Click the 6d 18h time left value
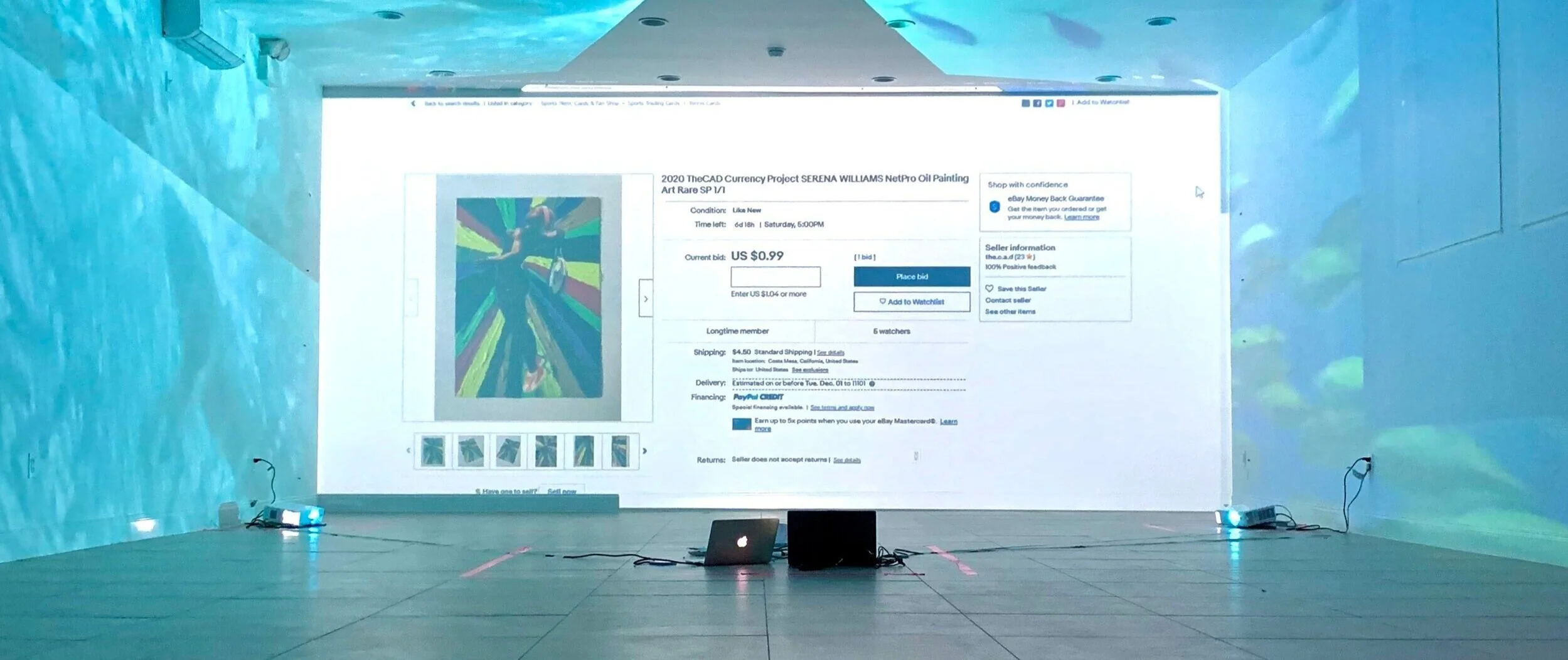The height and width of the screenshot is (660, 1568). click(744, 225)
